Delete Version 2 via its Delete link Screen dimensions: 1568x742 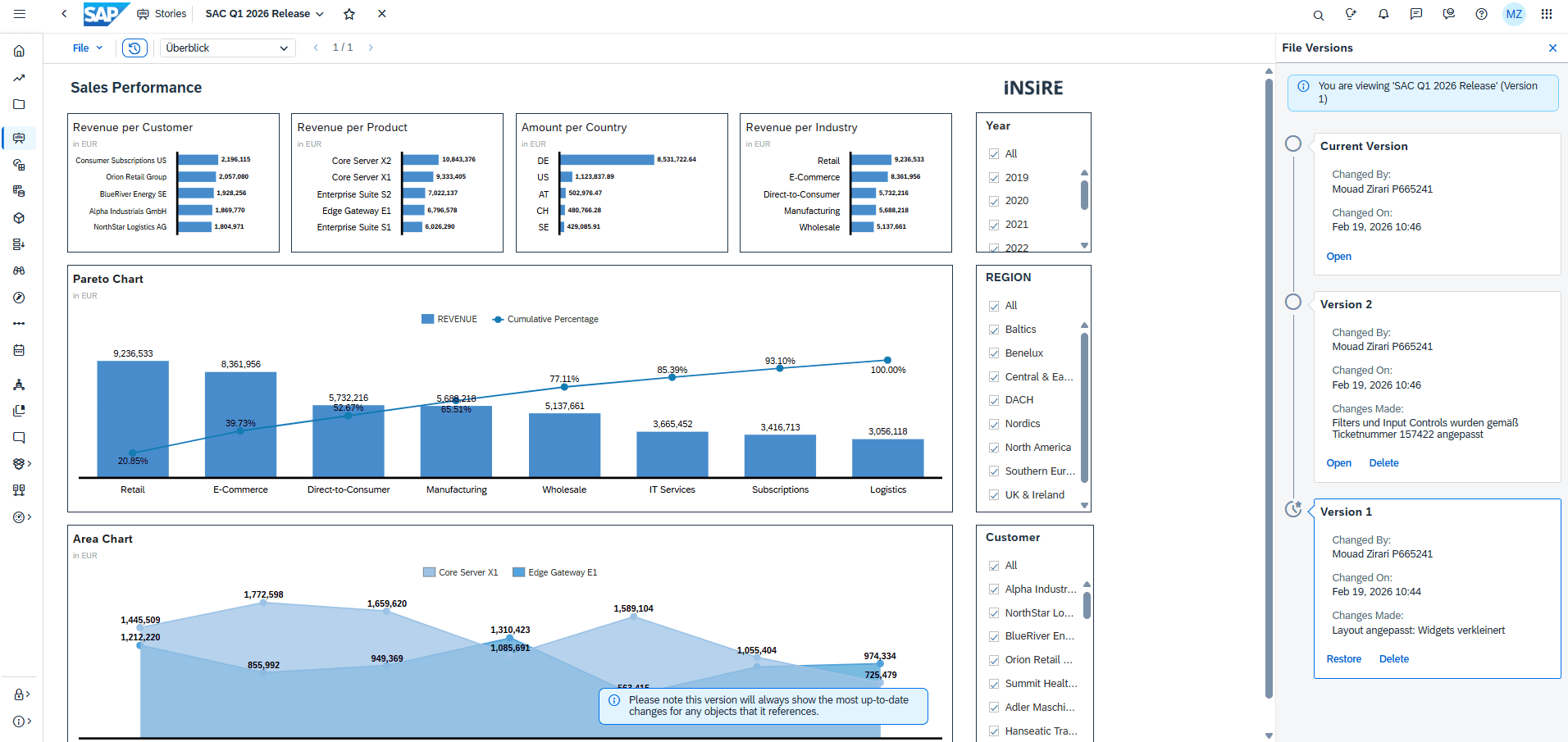(x=1383, y=463)
